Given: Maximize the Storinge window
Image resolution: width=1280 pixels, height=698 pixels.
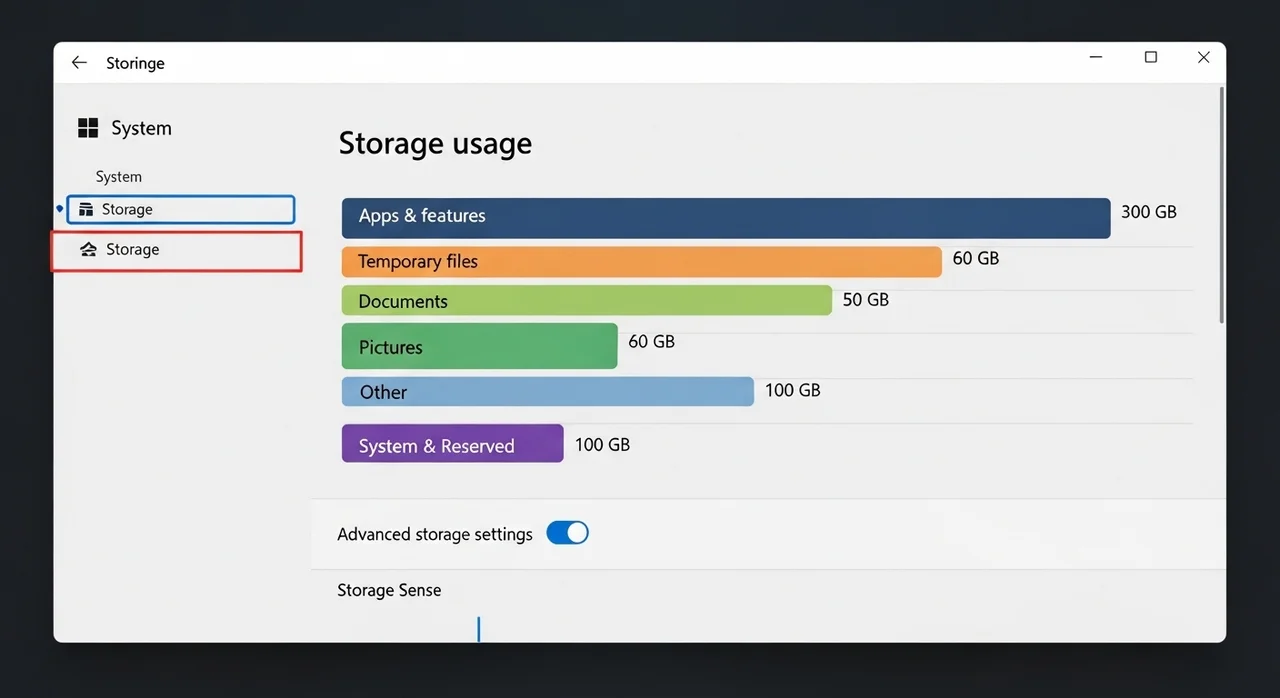Looking at the screenshot, I should point(1150,58).
